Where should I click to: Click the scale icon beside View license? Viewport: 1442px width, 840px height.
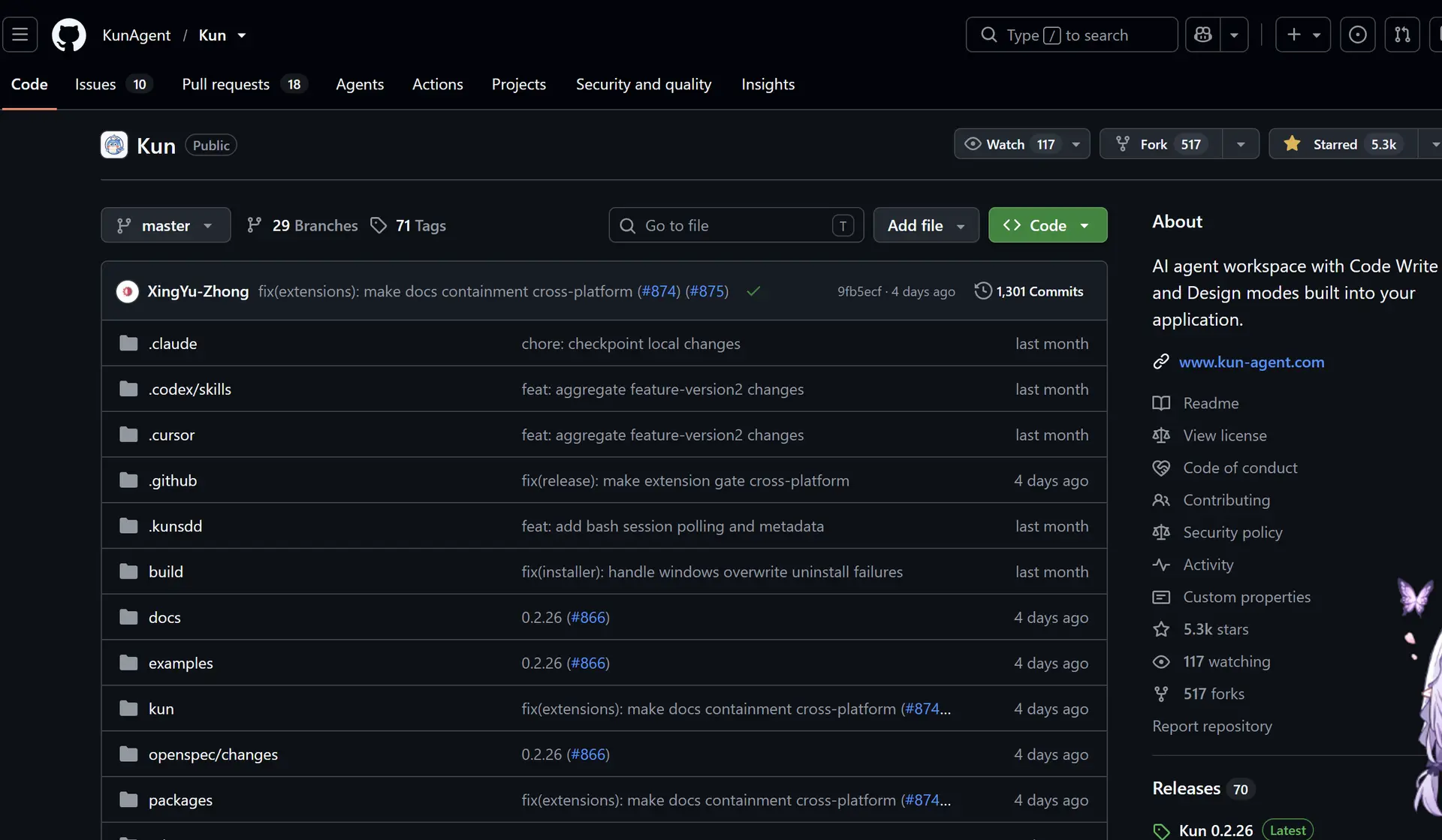[1161, 435]
